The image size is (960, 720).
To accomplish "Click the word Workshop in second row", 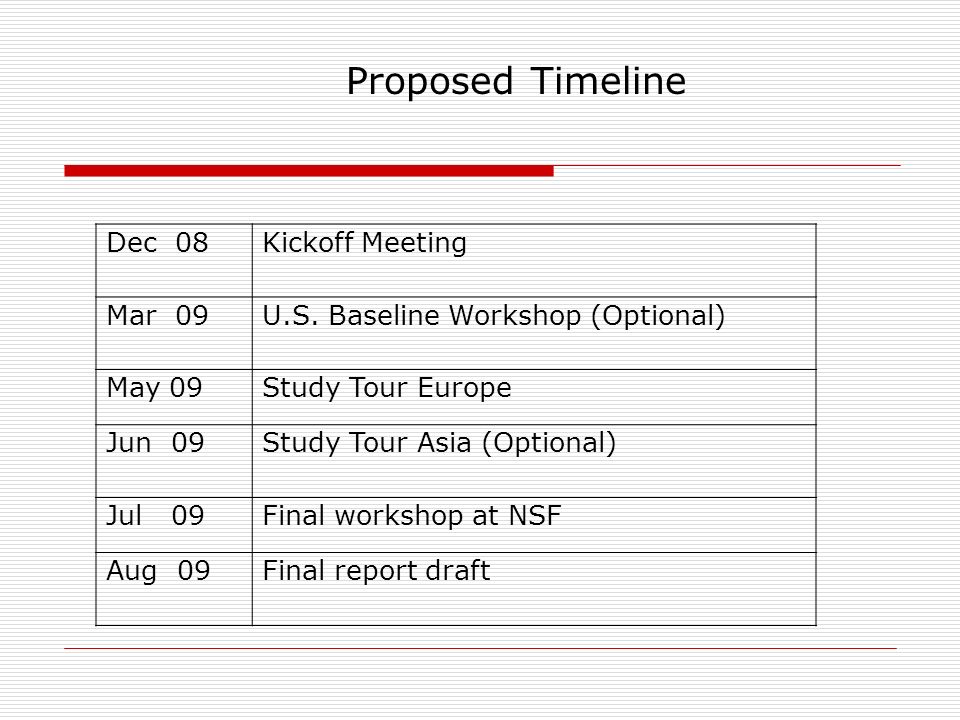I will click(515, 316).
